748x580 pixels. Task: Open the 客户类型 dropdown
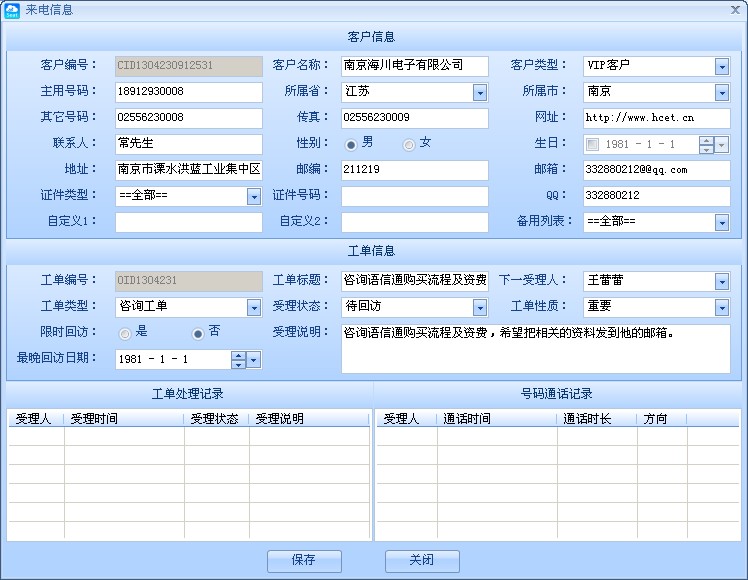(x=722, y=66)
